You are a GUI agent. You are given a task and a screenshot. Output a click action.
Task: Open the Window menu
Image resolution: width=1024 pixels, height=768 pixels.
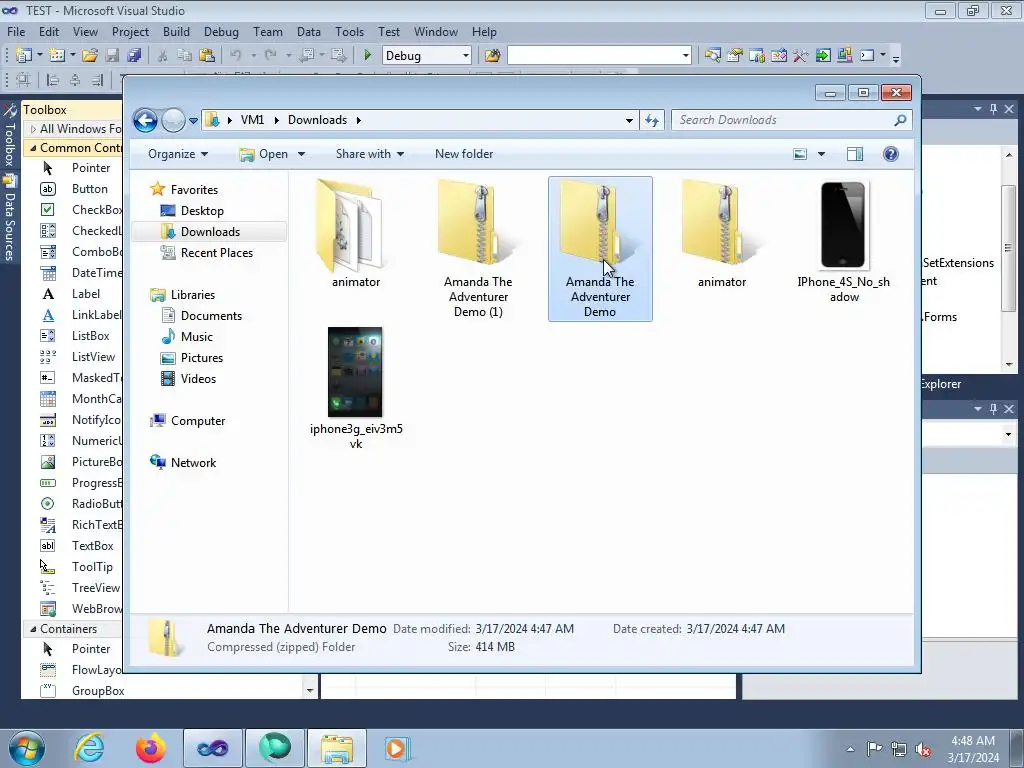click(x=436, y=32)
